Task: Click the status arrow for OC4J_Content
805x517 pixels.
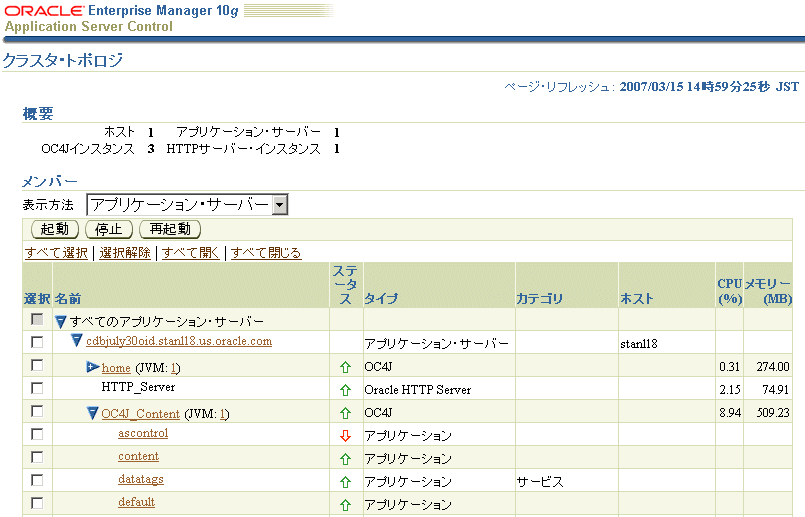Action: [x=345, y=413]
